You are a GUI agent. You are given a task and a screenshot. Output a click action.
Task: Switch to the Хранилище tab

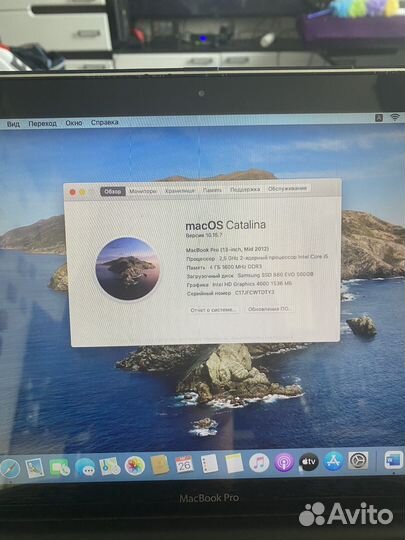[180, 190]
